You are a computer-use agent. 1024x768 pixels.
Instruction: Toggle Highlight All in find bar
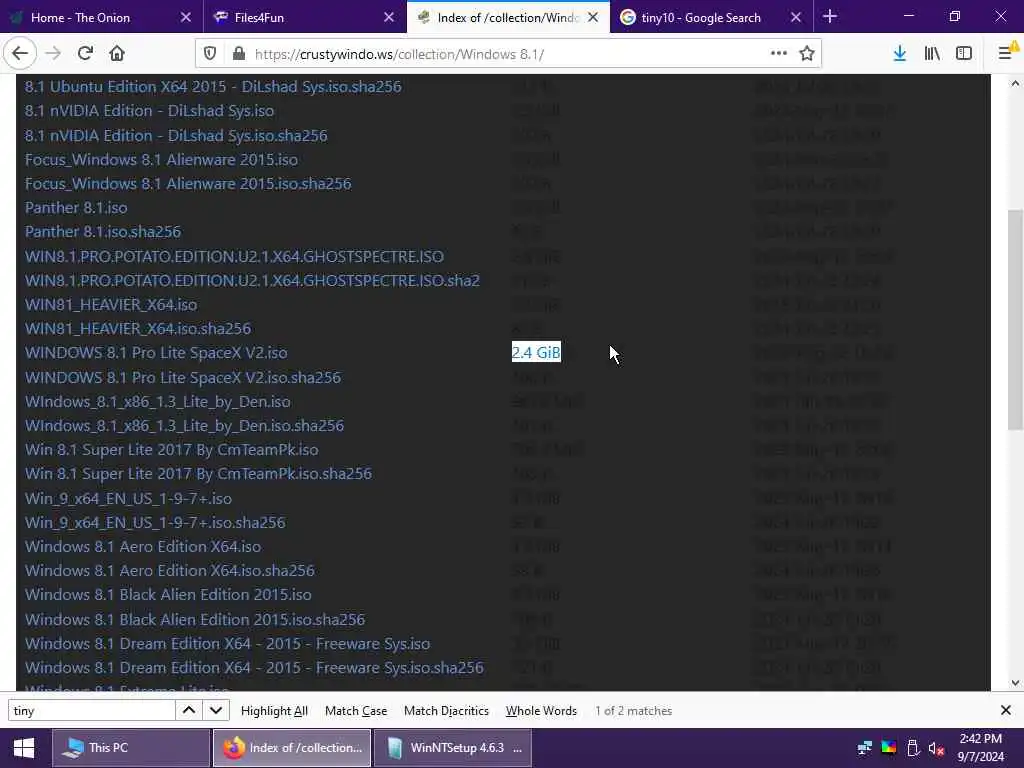click(274, 711)
